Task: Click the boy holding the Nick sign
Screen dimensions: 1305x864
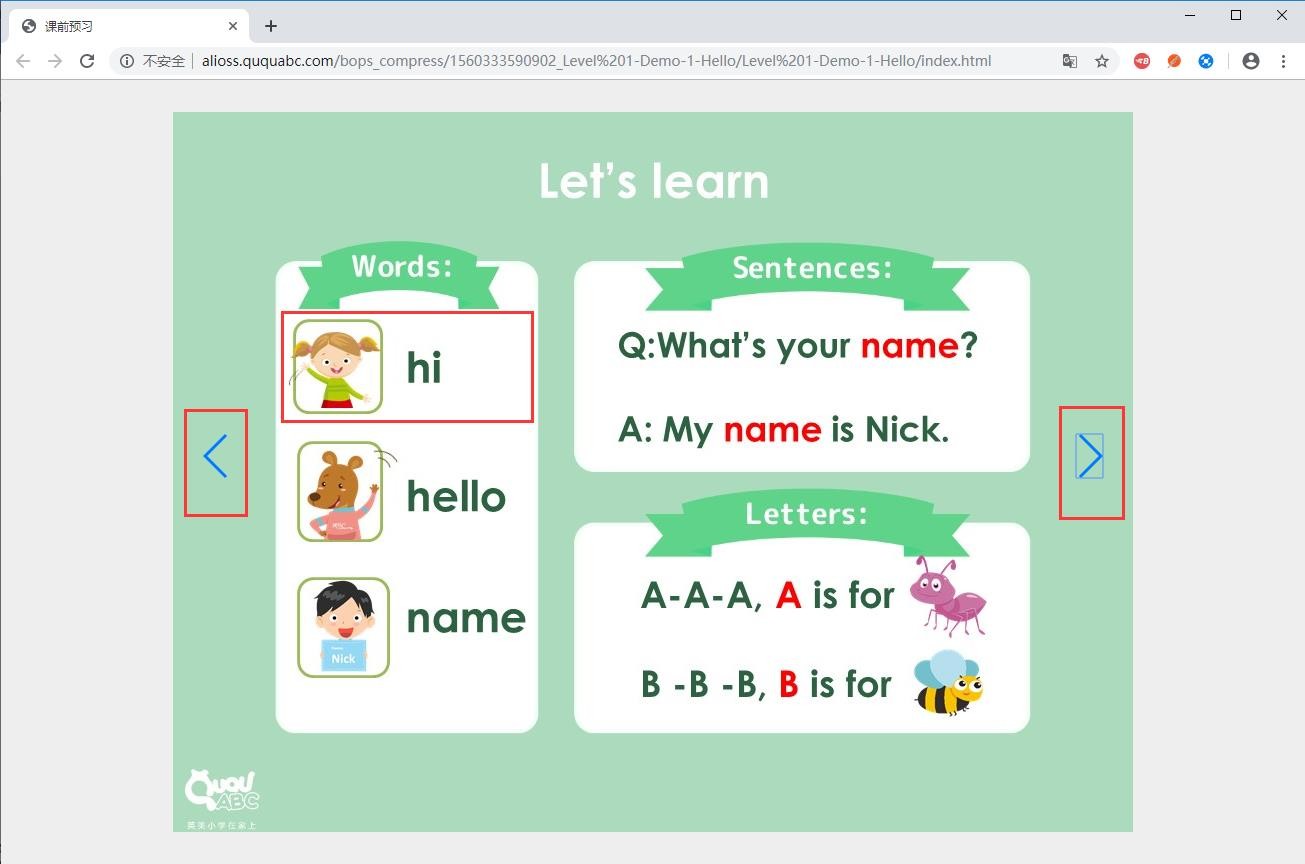Action: [343, 628]
